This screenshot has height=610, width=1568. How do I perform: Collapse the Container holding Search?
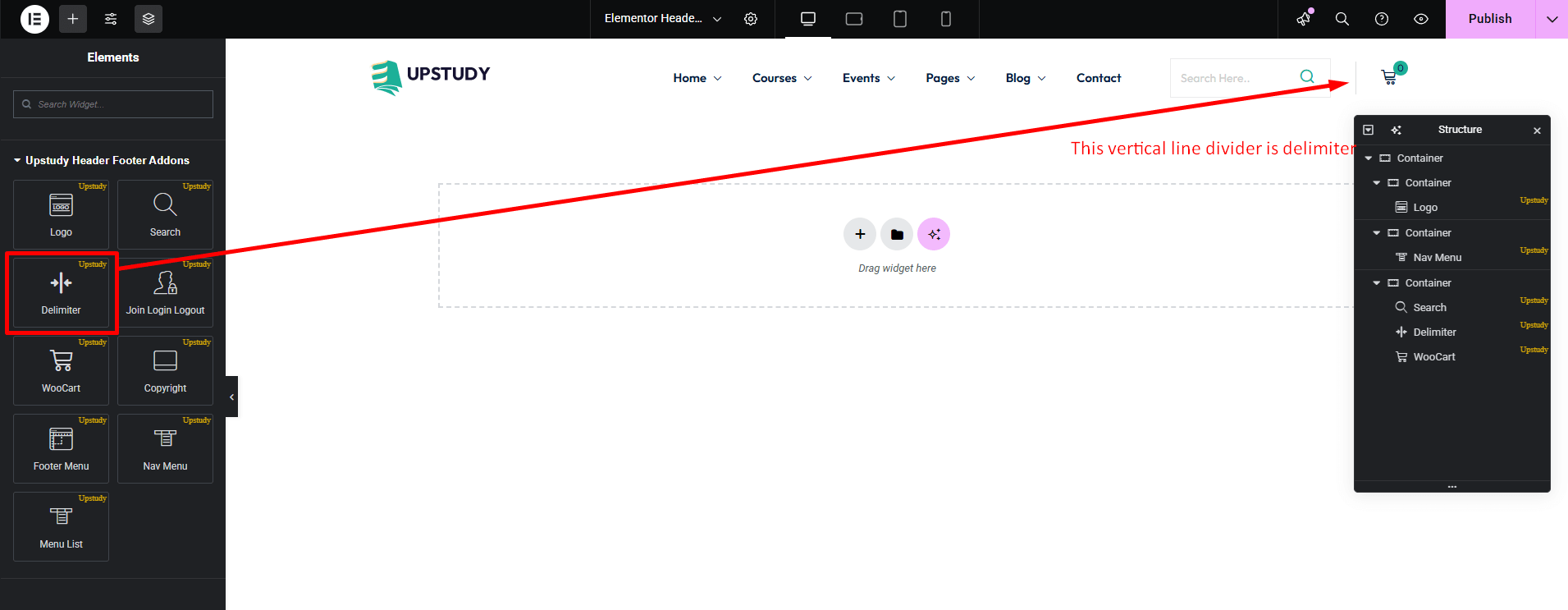point(1376,283)
